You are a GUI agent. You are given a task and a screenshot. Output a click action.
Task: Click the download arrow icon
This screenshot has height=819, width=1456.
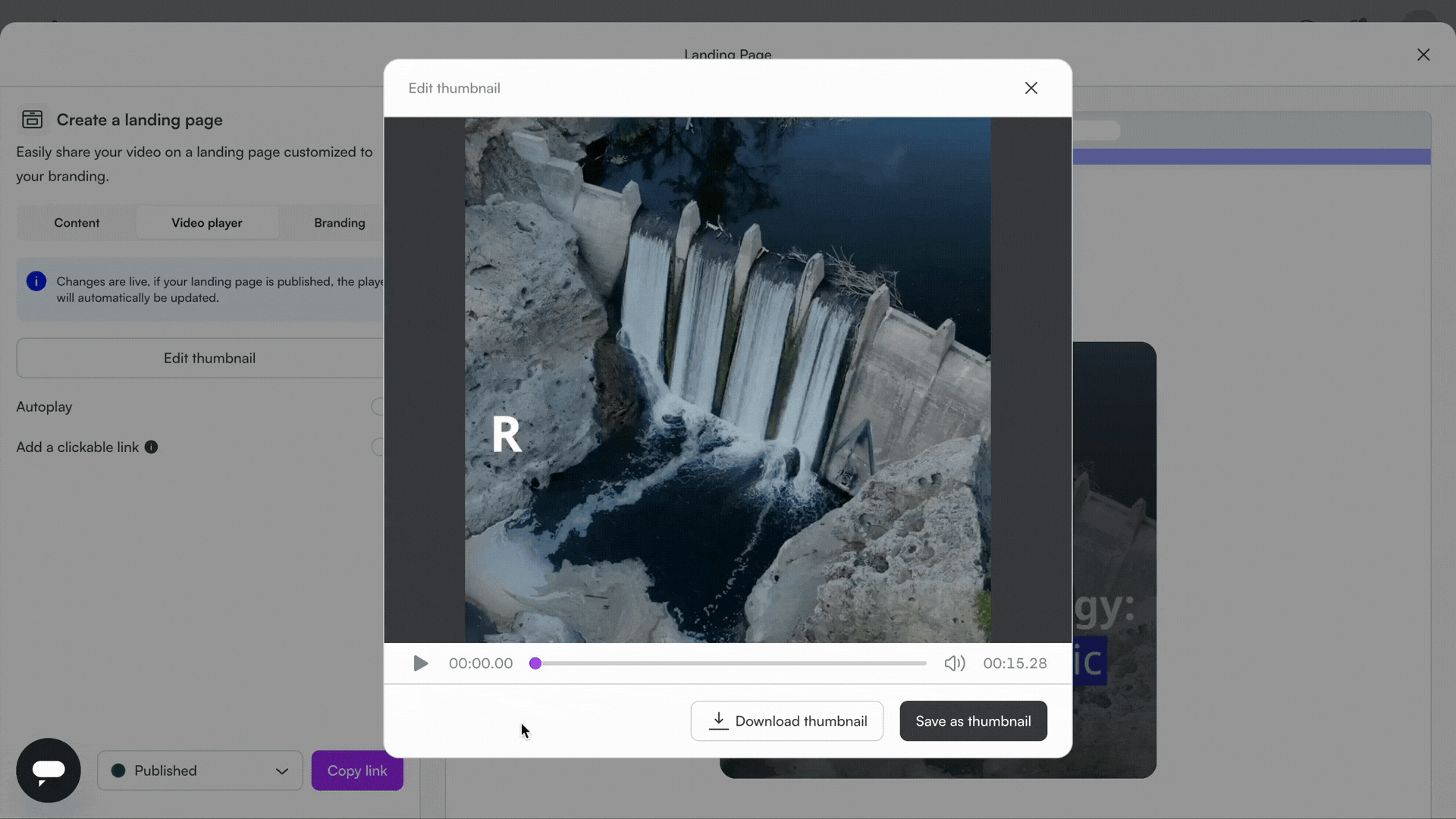[718, 721]
